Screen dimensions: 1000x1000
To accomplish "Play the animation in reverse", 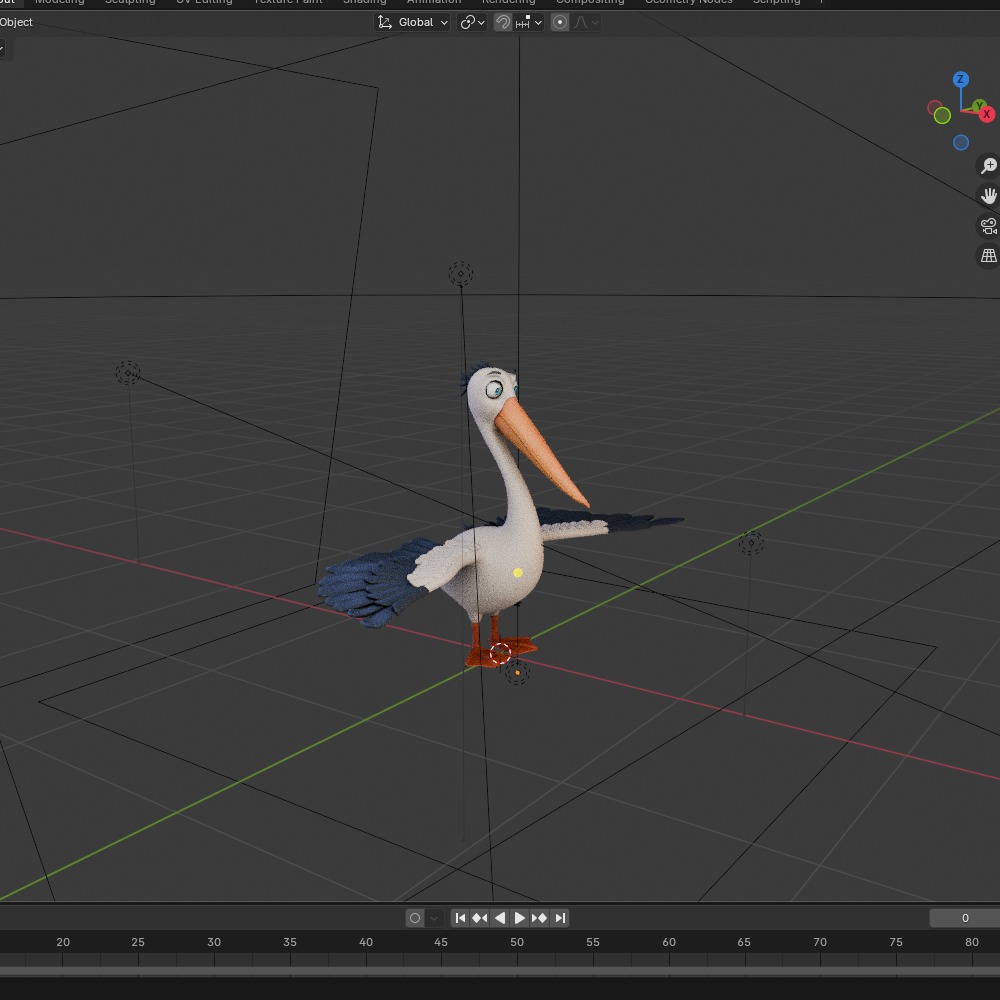I will [500, 918].
